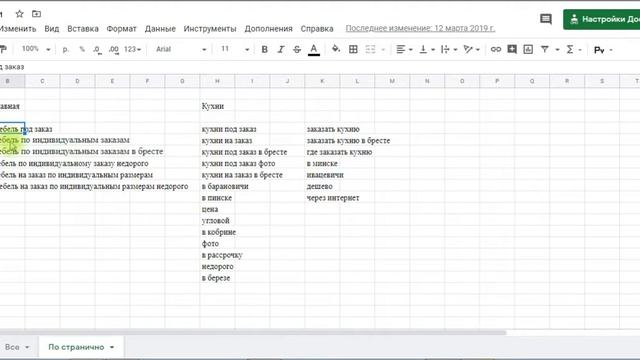Click the horizontal scrollbar
Image resolution: width=640 pixels, height=360 pixels.
253,333
